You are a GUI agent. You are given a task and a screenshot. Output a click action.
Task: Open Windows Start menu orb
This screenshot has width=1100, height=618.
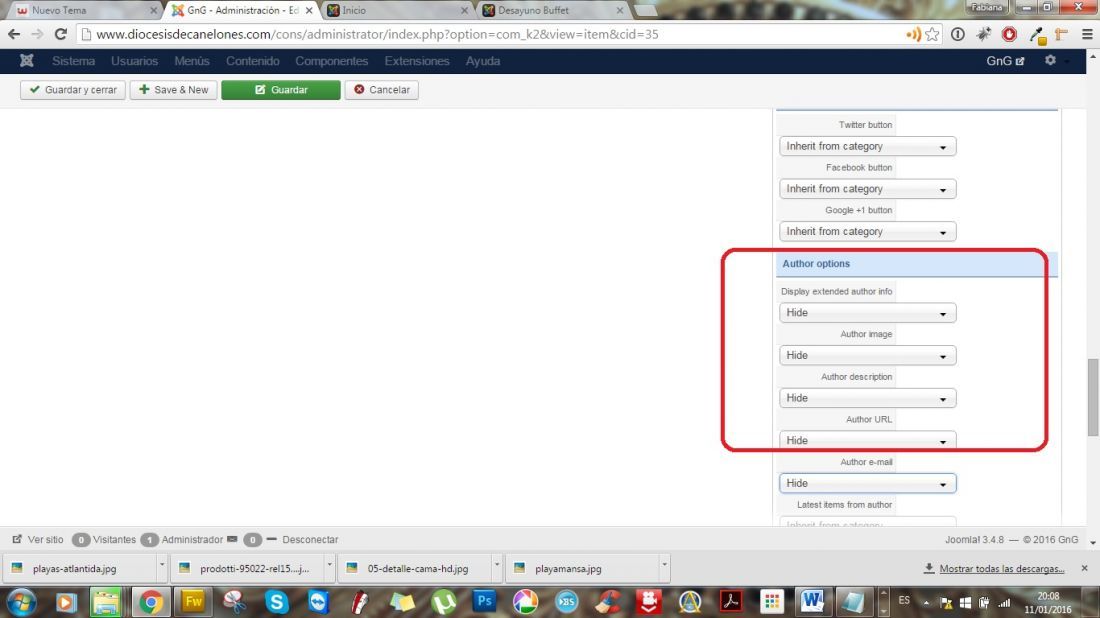(21, 602)
